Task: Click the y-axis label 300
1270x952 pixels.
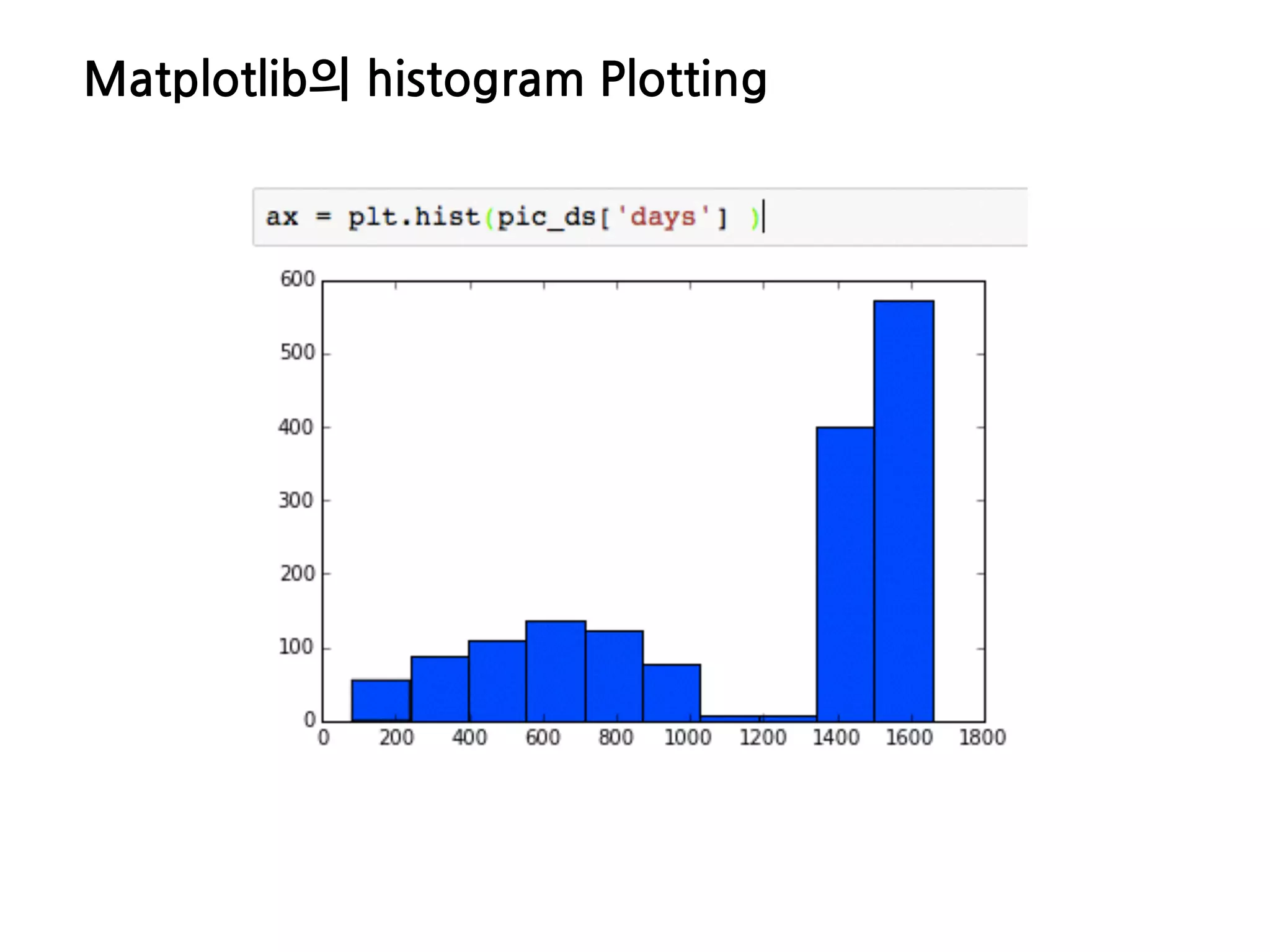Action: [x=296, y=500]
